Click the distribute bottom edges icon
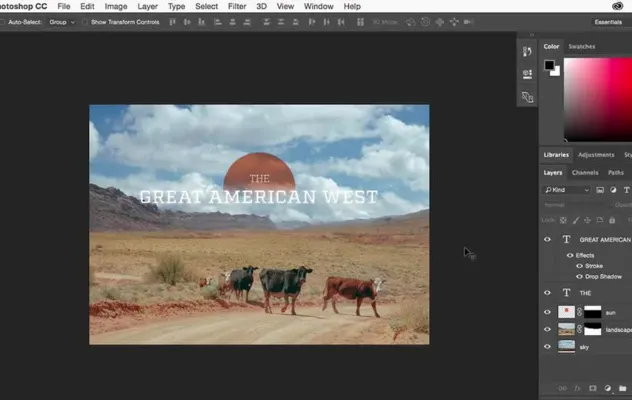 (295, 22)
